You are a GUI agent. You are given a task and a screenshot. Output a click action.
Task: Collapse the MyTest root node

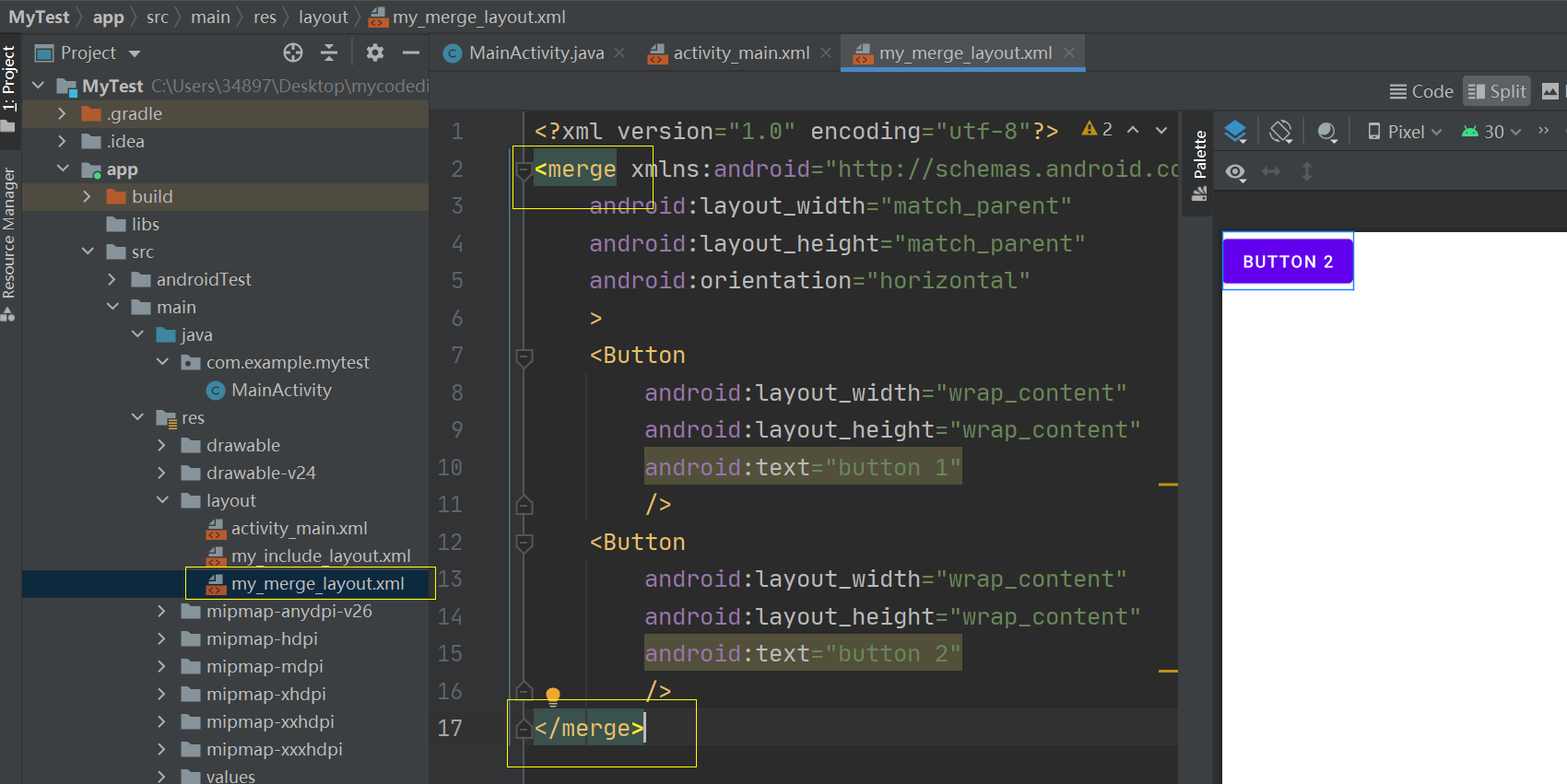pos(39,86)
